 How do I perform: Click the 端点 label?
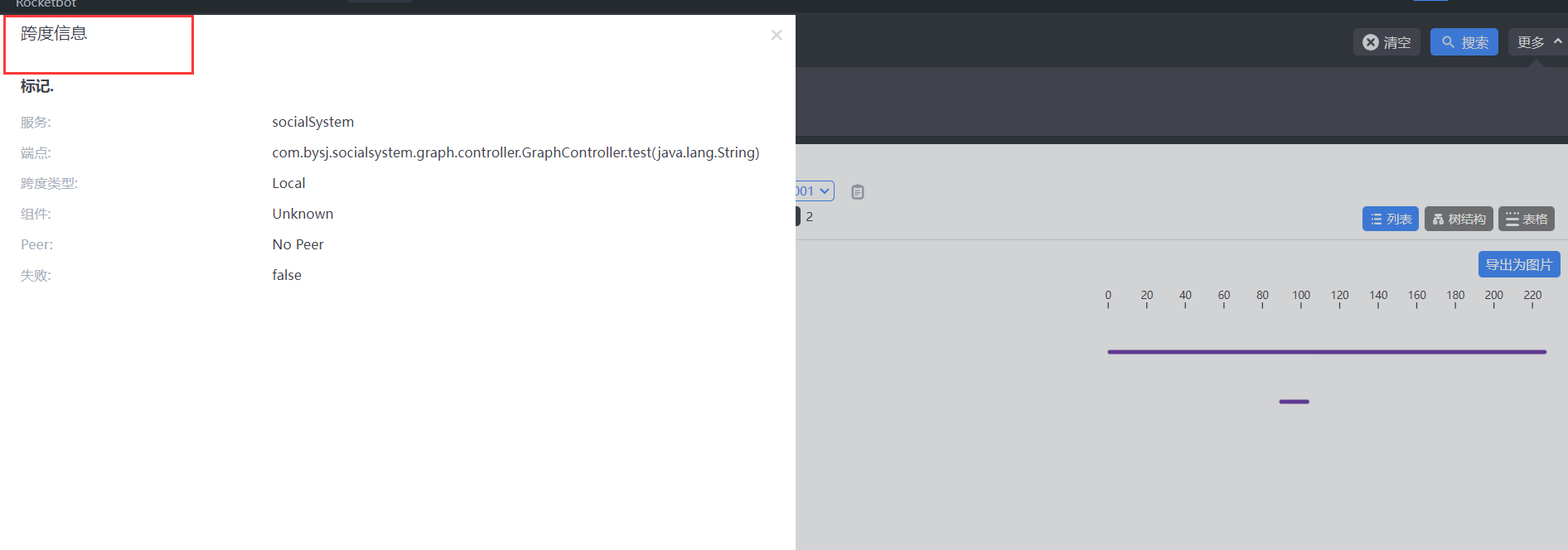[x=36, y=153]
